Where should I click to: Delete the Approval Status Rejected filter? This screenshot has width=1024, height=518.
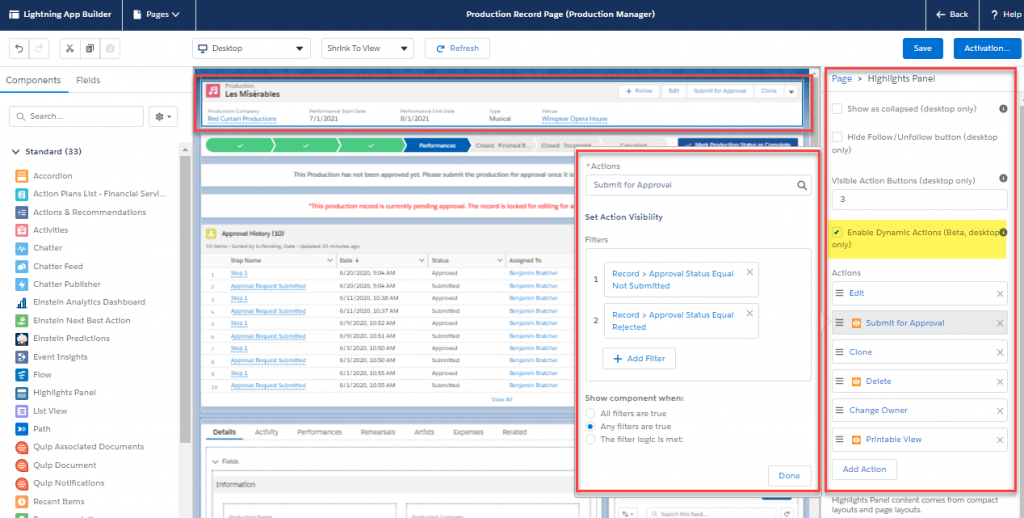point(751,311)
